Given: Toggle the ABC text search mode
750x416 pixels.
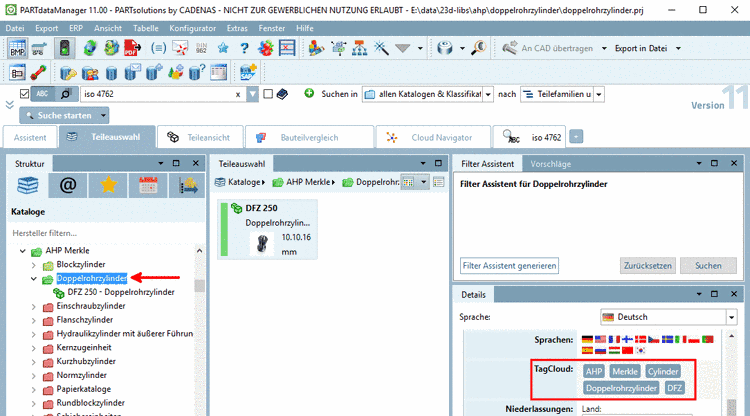Looking at the screenshot, I should (43, 94).
